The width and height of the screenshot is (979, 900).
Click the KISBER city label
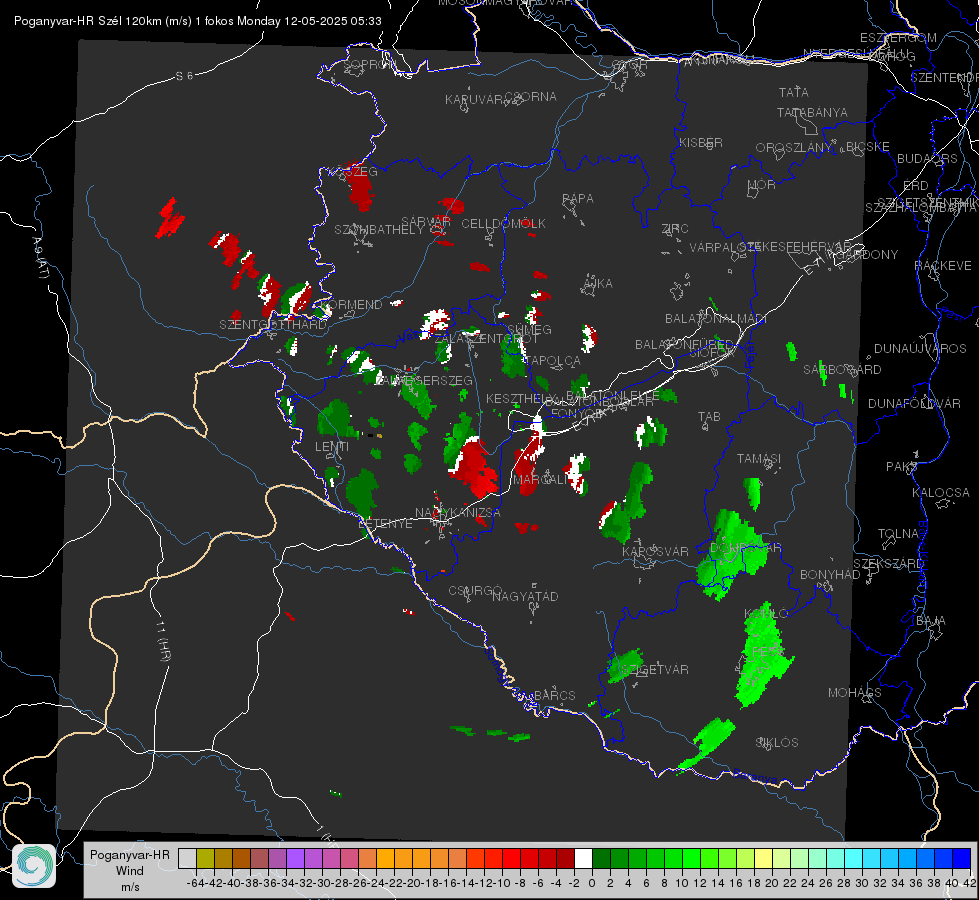click(x=701, y=142)
